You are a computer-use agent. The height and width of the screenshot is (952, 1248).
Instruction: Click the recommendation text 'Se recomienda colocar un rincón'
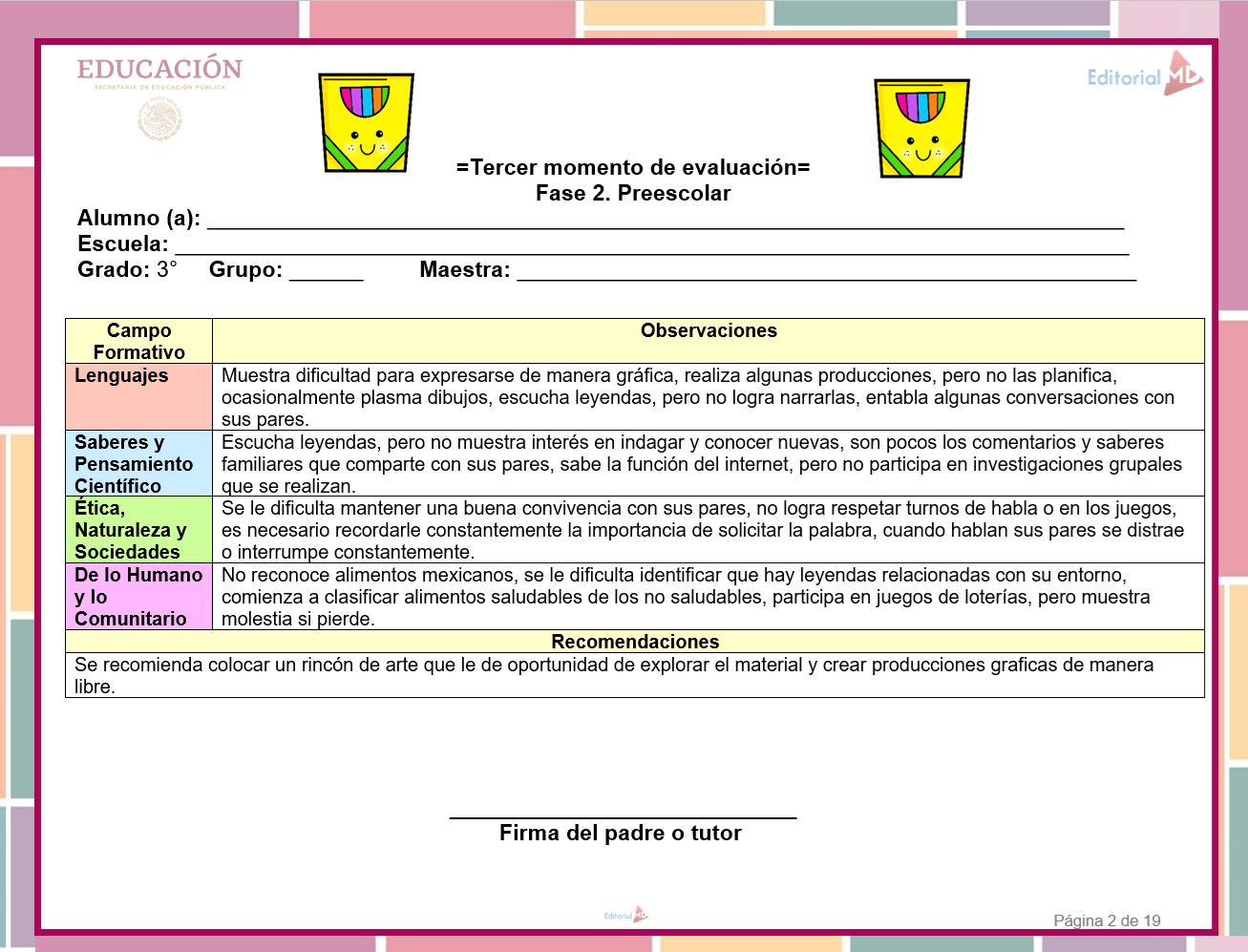pos(635,675)
